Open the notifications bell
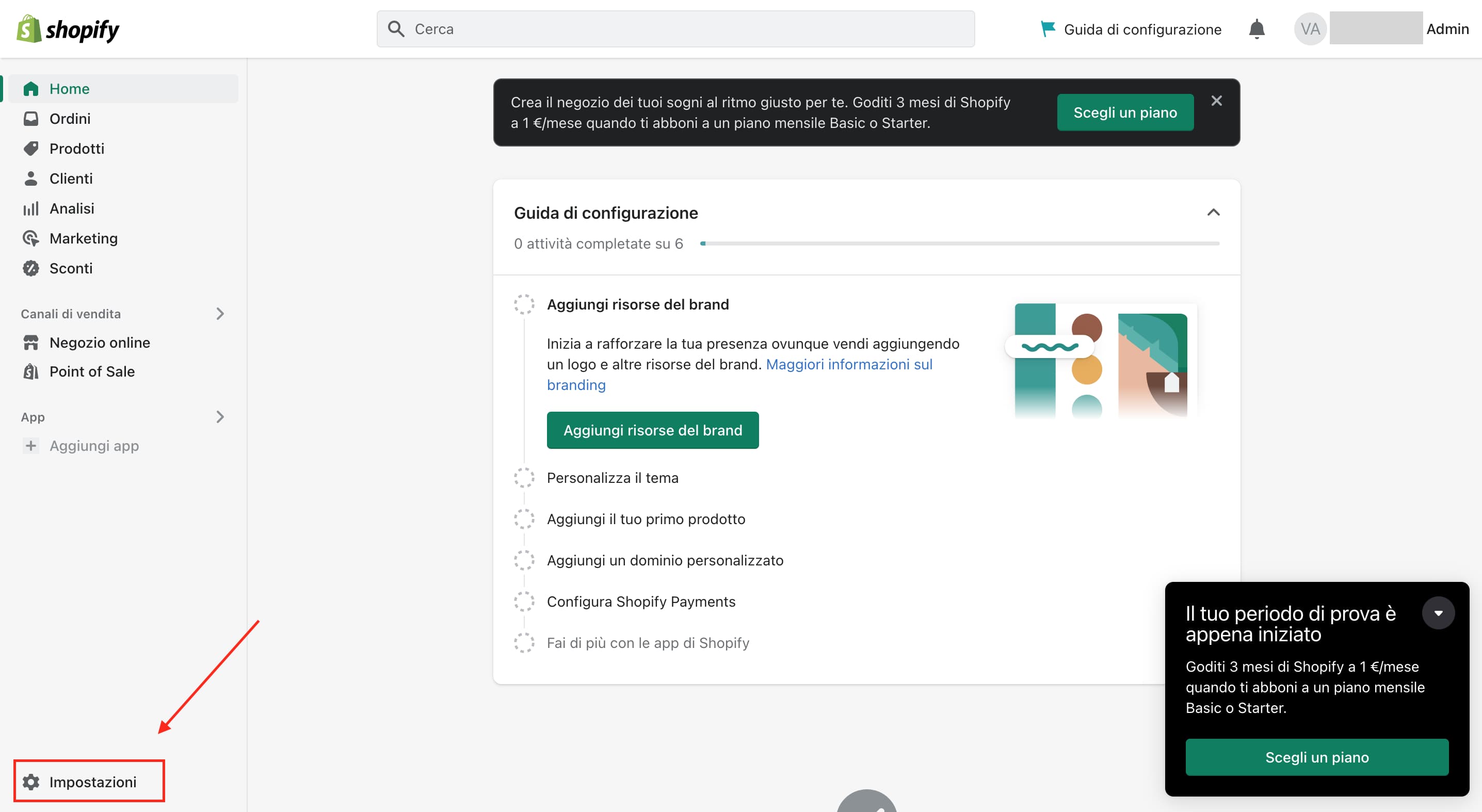 (x=1257, y=29)
